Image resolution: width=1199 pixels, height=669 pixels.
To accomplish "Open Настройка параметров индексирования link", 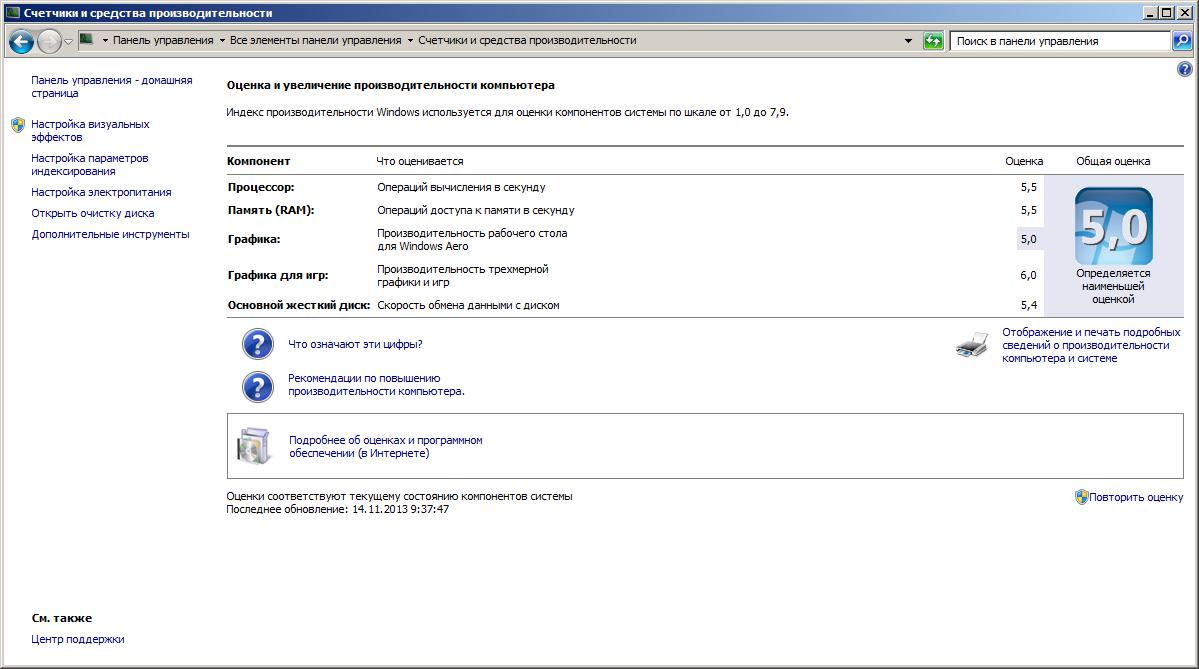I will [89, 164].
